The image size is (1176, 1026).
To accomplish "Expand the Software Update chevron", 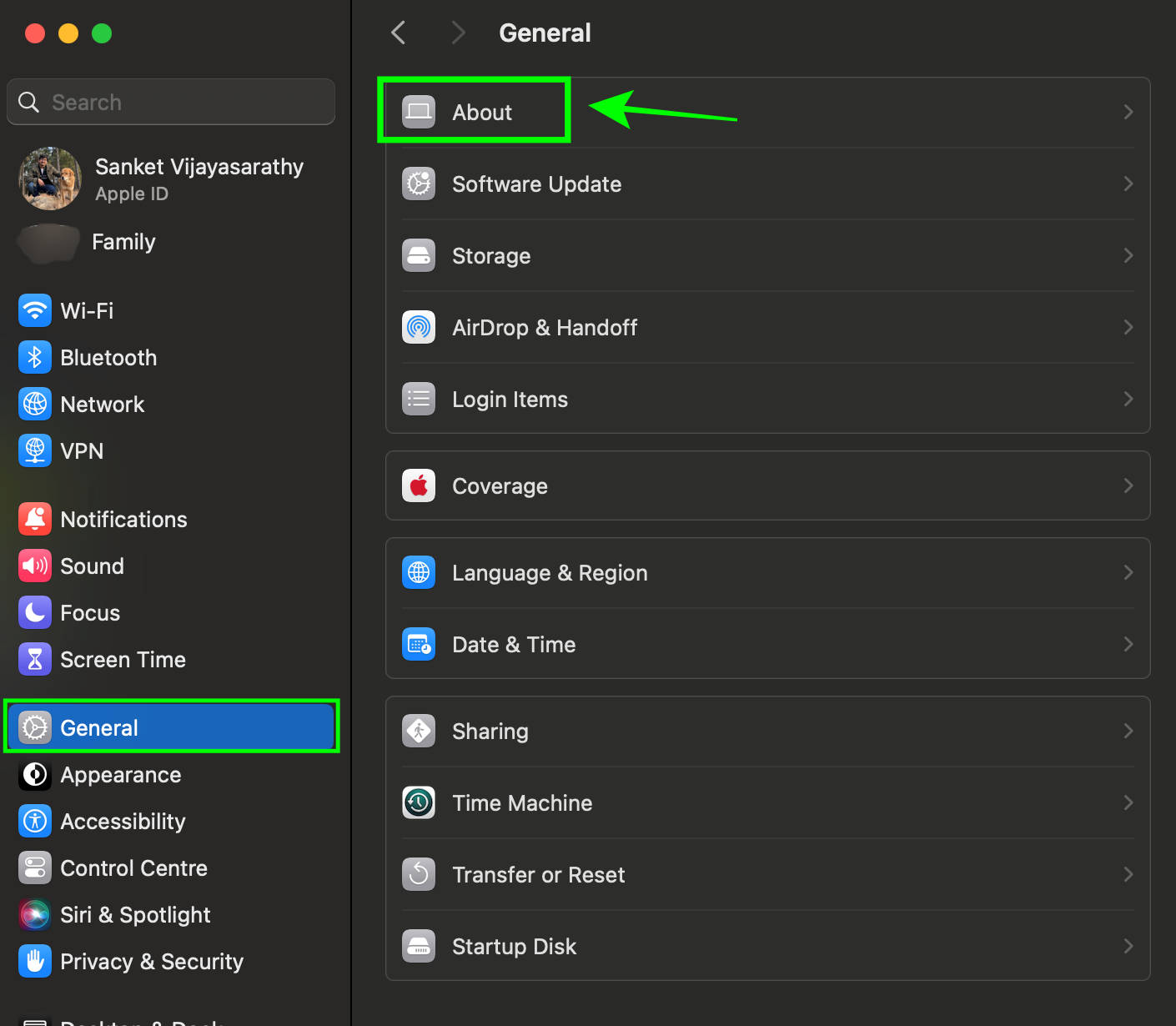I will click(x=1128, y=184).
